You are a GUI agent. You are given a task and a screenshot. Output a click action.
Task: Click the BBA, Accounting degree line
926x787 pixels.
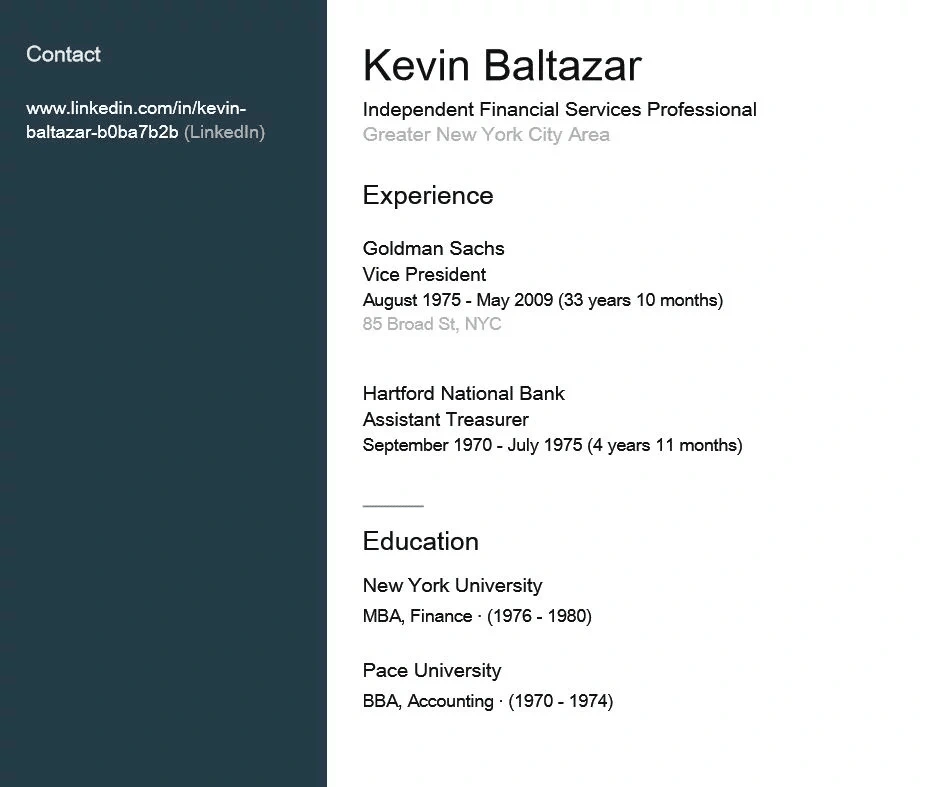488,701
